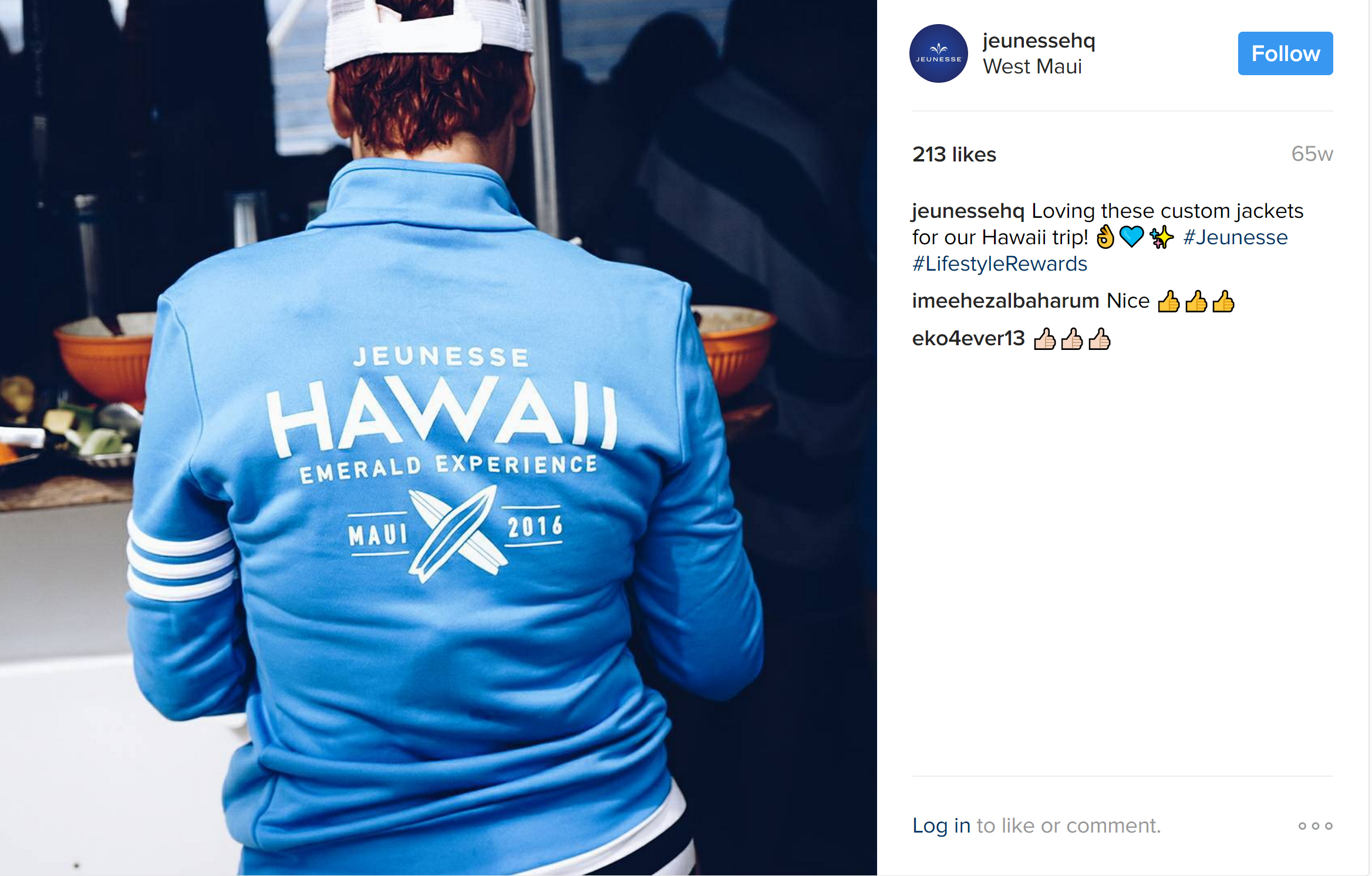Click the 65w post timestamp
The width and height of the screenshot is (1372, 876).
(x=1312, y=154)
